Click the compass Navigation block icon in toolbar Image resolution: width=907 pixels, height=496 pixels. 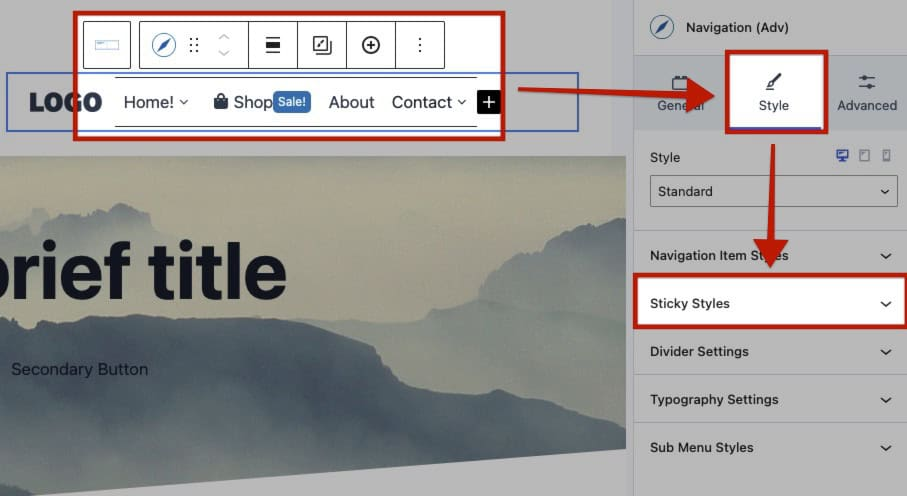coord(163,45)
